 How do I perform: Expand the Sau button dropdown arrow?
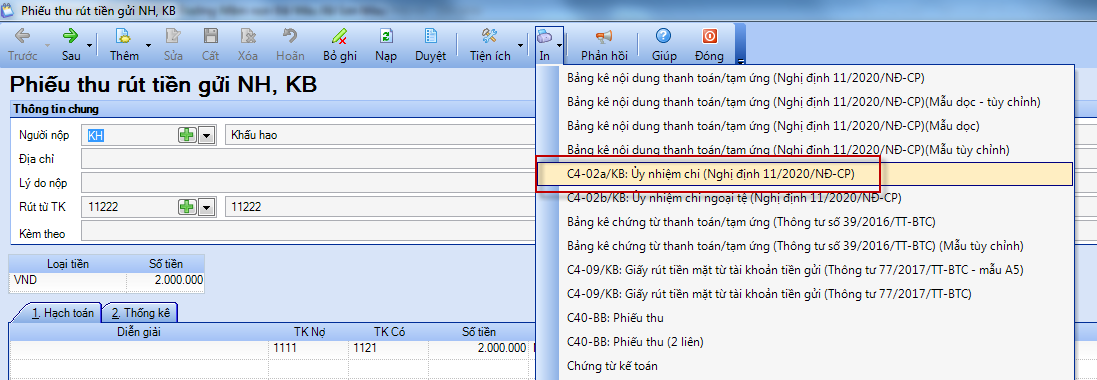click(x=90, y=45)
